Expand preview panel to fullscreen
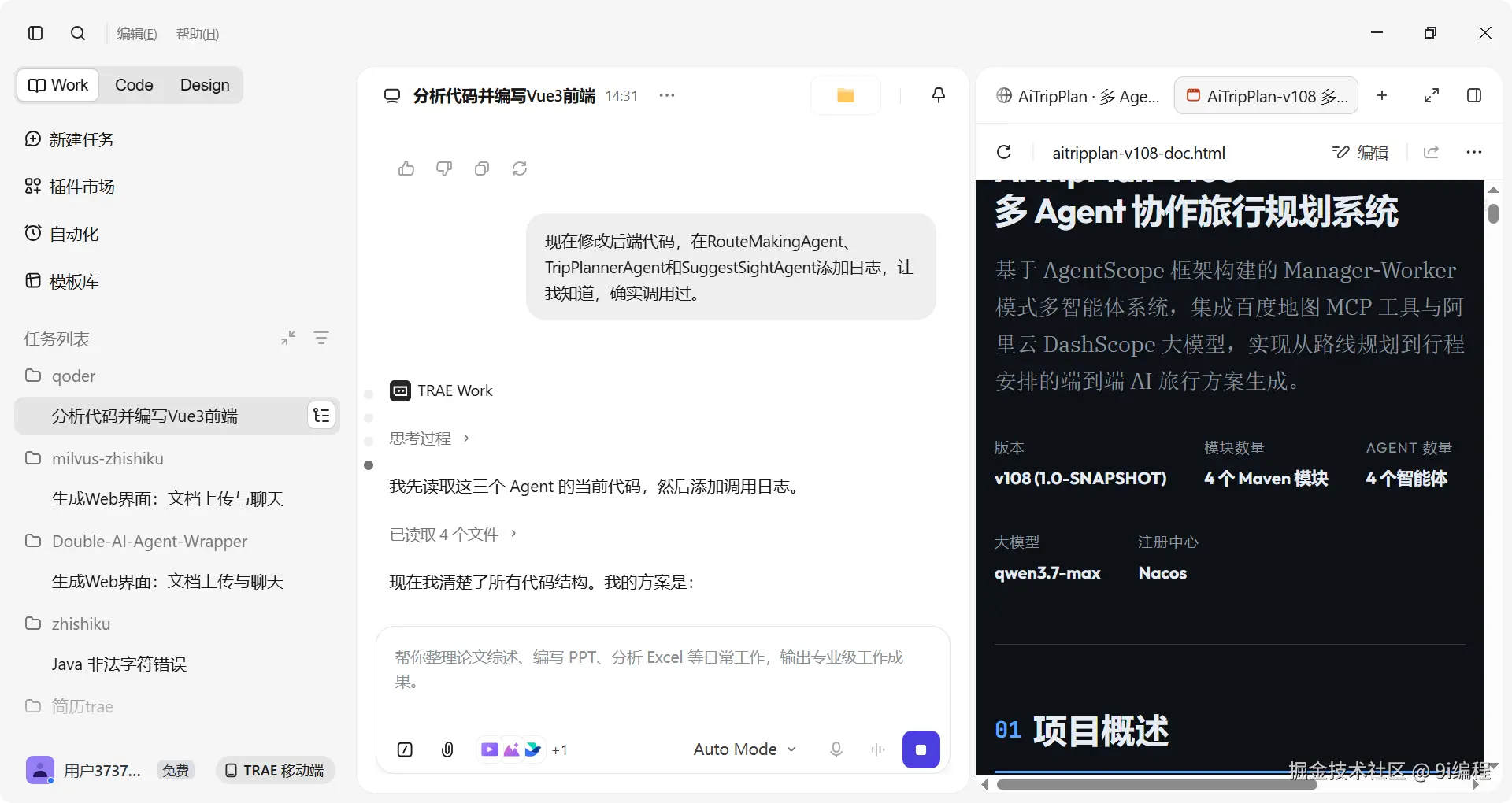The width and height of the screenshot is (1512, 803). pyautogui.click(x=1432, y=95)
